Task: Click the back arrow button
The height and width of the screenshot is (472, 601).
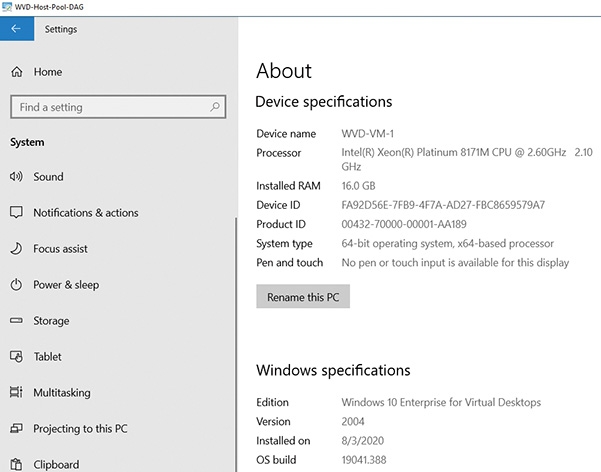Action: 16,29
